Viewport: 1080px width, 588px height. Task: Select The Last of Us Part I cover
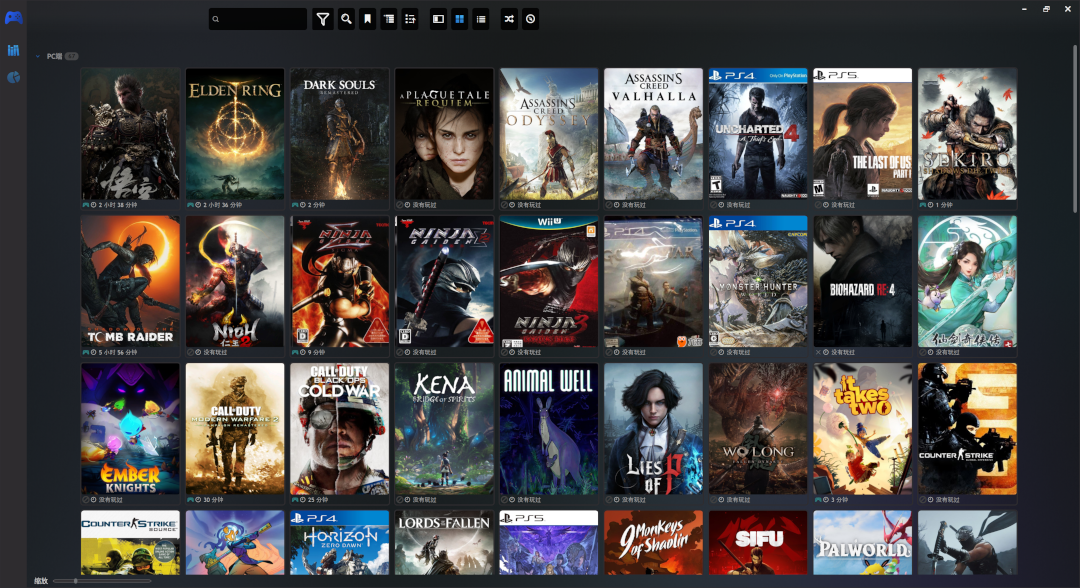[x=863, y=134]
